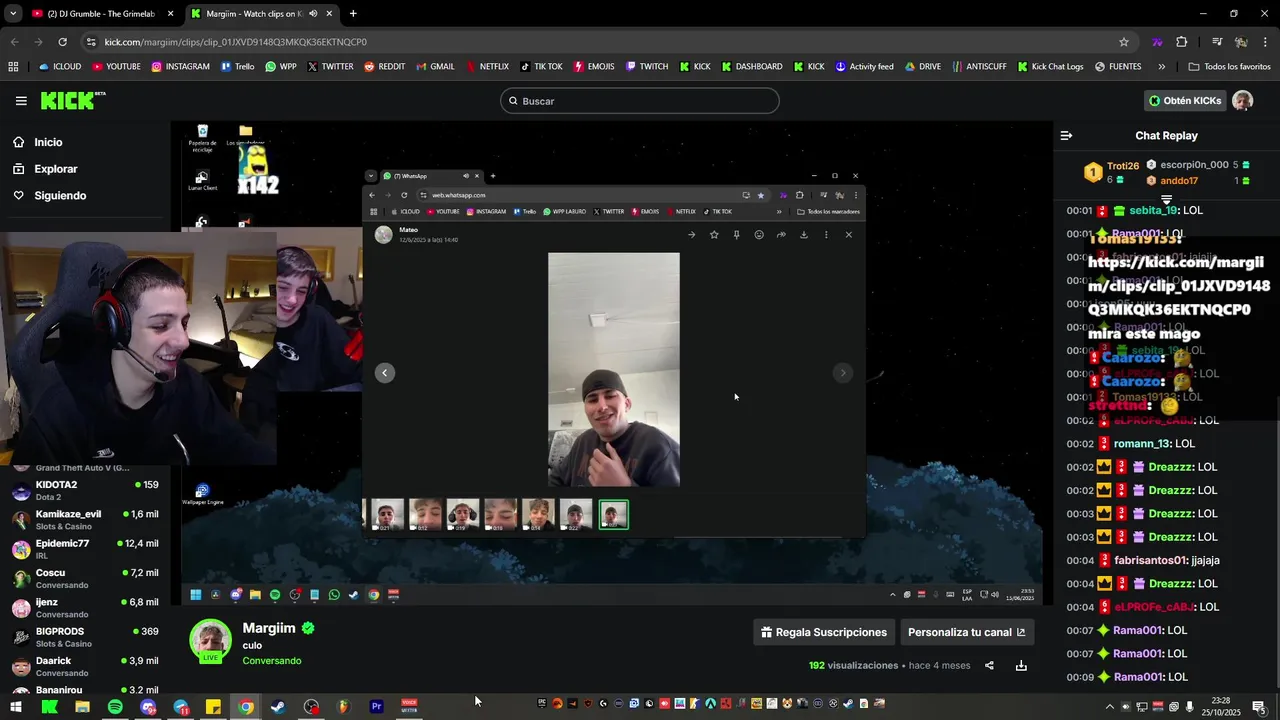
Task: Open a new browser tab
Action: [353, 14]
